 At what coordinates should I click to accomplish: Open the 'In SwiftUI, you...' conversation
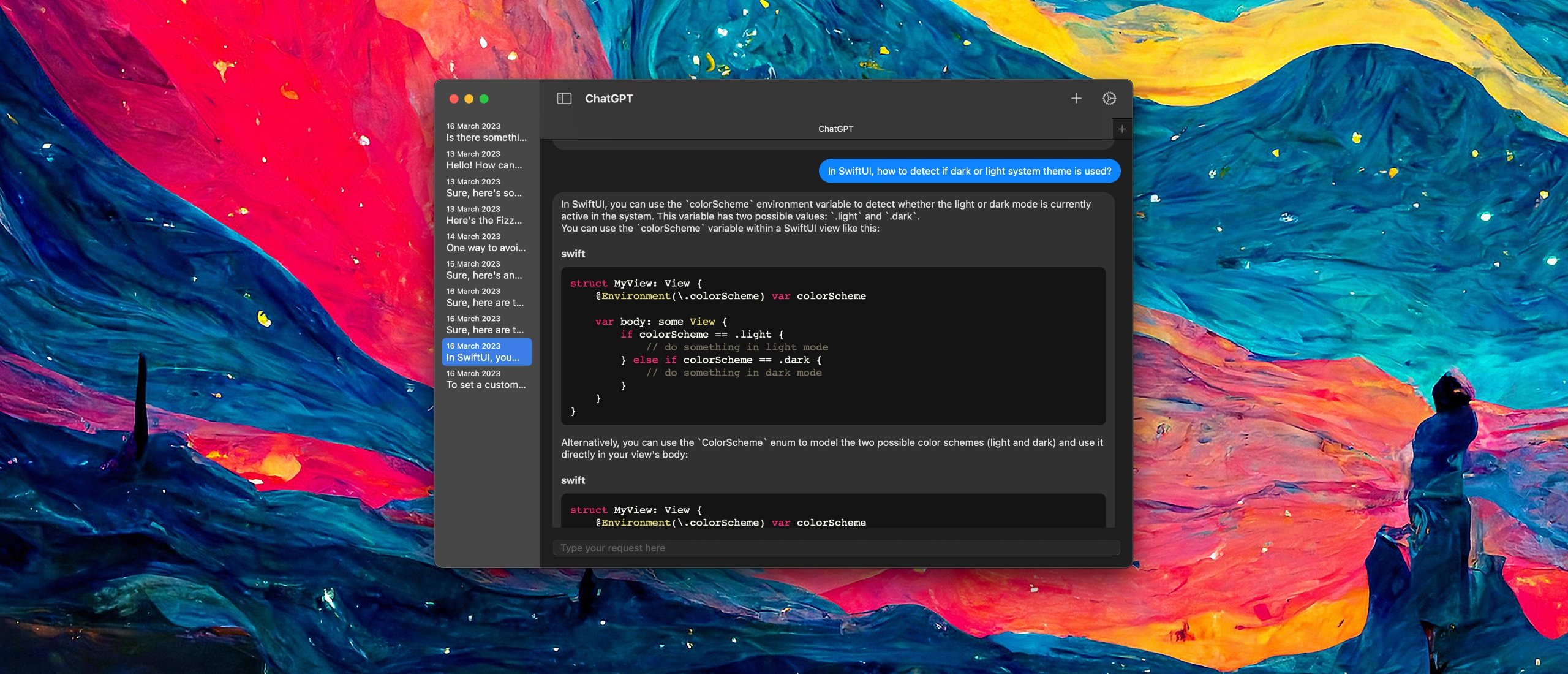487,352
